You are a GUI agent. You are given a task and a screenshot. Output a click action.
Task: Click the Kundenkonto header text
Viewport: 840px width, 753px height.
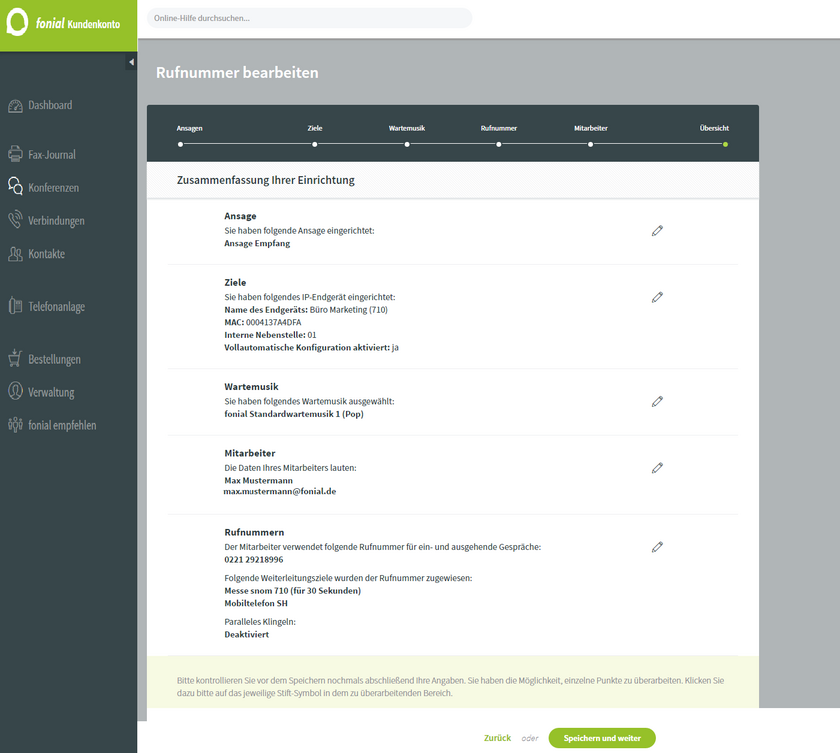[x=94, y=24]
